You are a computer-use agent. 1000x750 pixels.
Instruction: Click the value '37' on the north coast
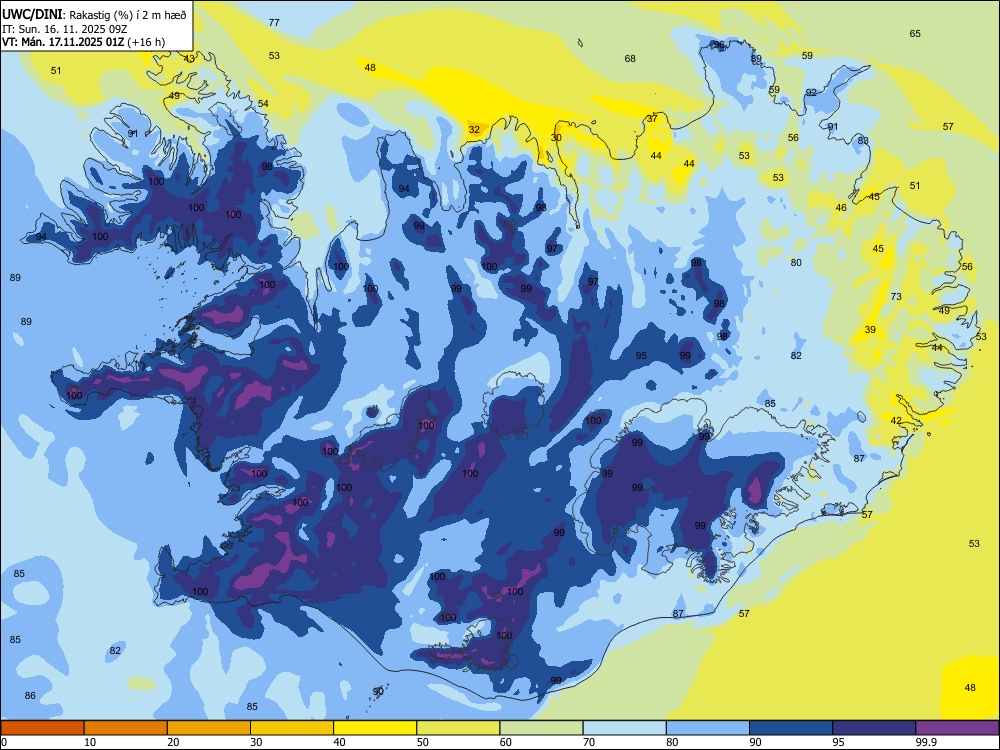[652, 119]
